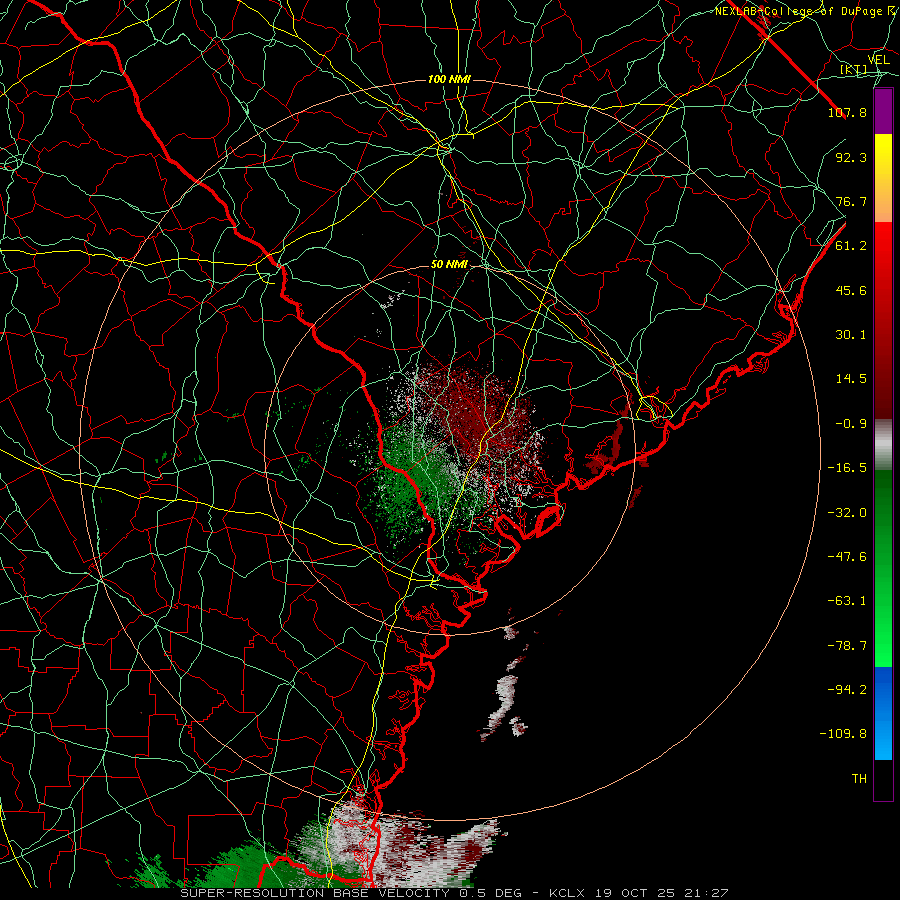Click the -63.1 velocity scale value
Image resolution: width=900 pixels, height=900 pixels.
click(847, 601)
